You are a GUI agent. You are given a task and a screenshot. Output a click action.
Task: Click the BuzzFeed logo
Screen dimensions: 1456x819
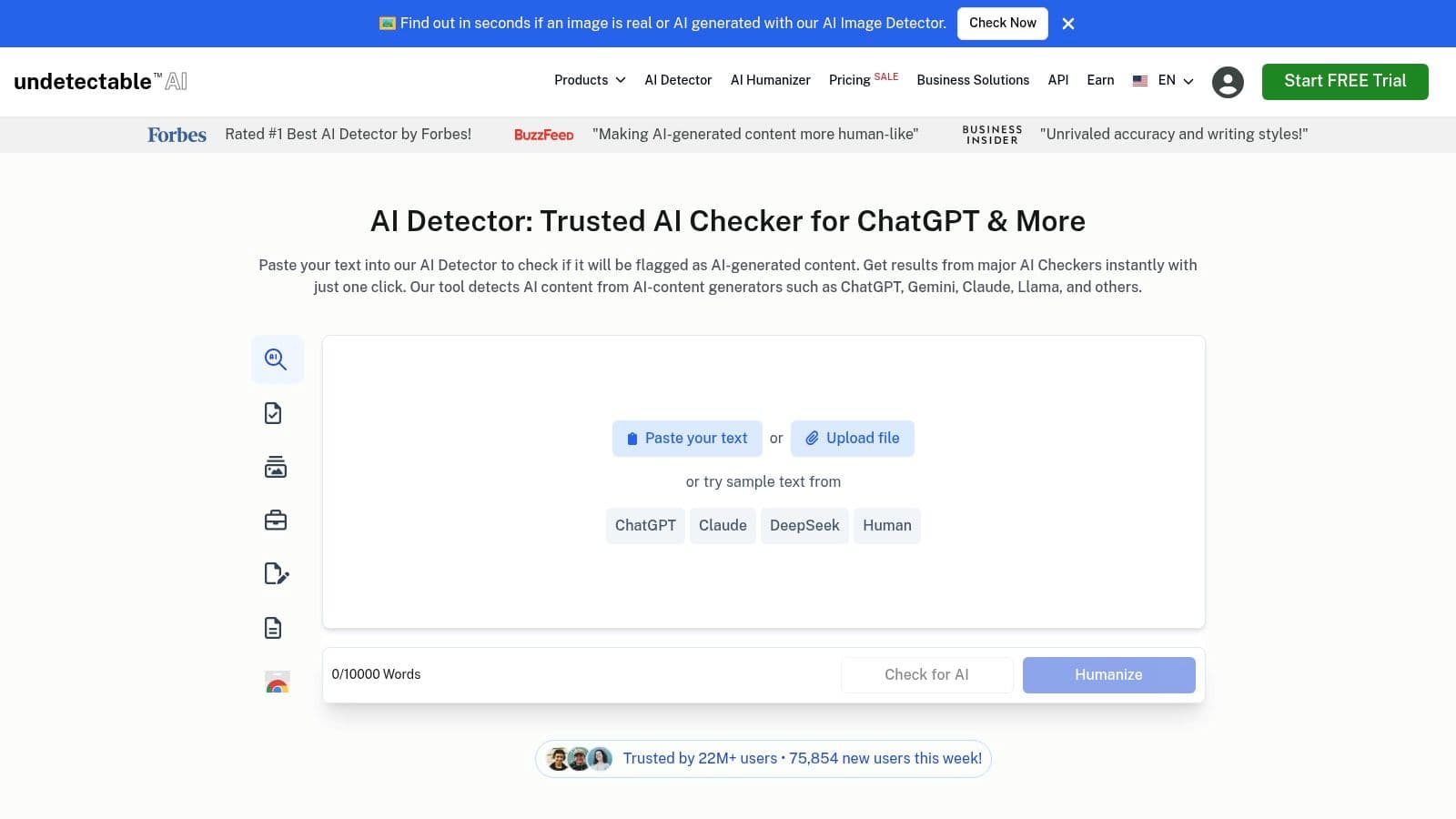543,135
